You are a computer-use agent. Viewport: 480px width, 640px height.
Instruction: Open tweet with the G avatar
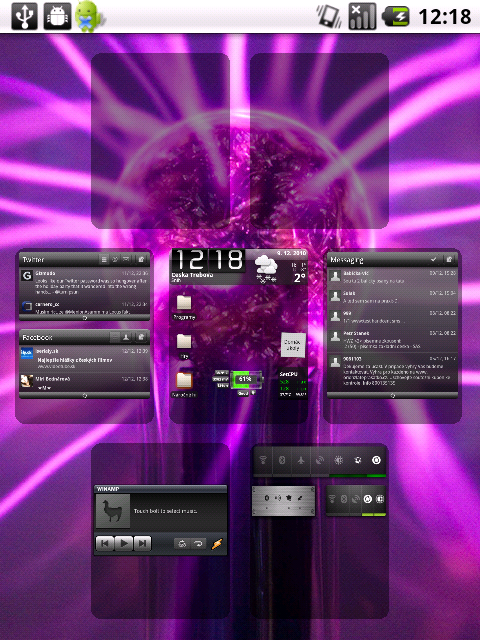coord(84,282)
